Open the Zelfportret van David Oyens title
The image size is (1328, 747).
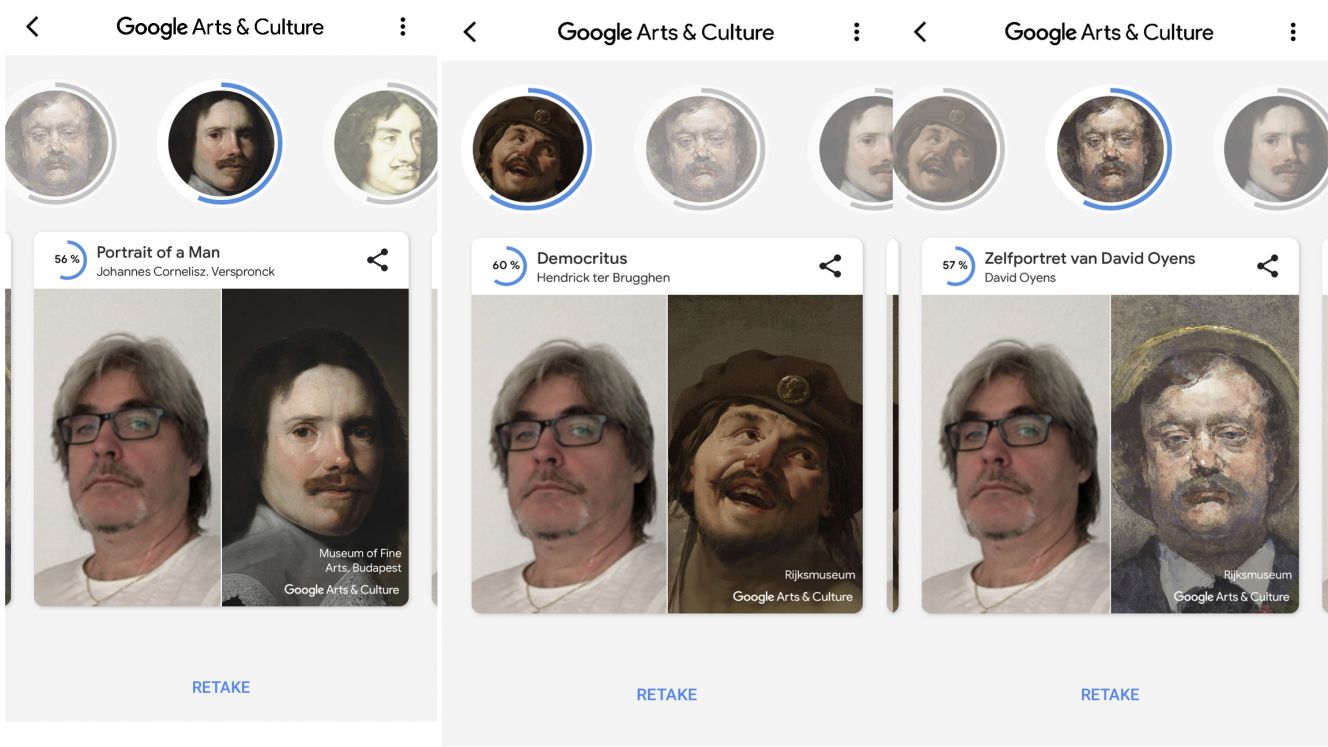[x=1090, y=258]
